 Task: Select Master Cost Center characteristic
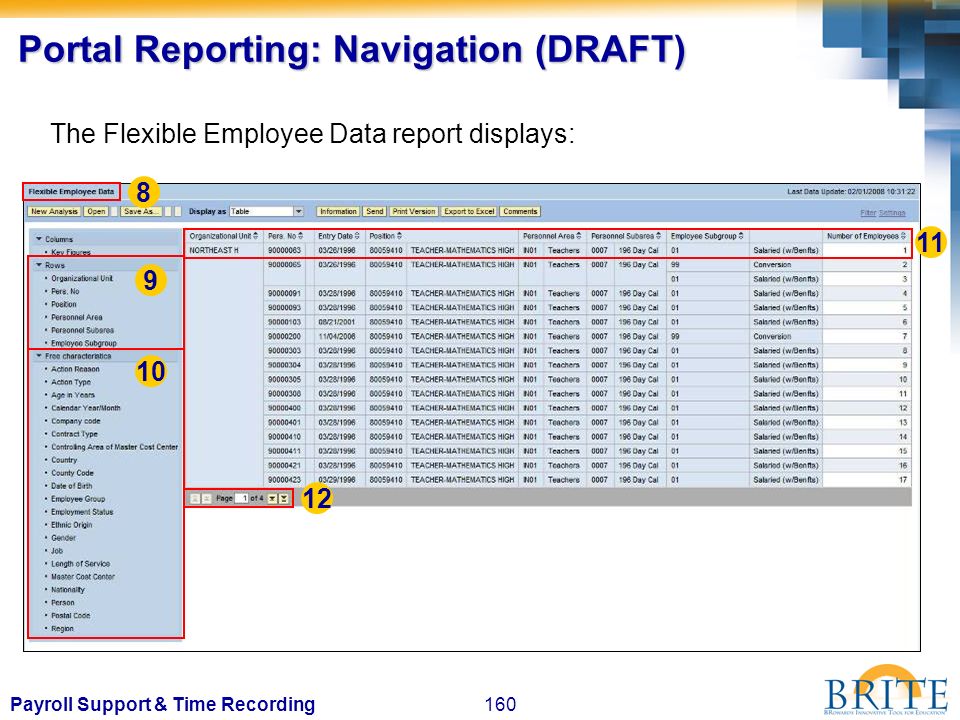click(83, 577)
